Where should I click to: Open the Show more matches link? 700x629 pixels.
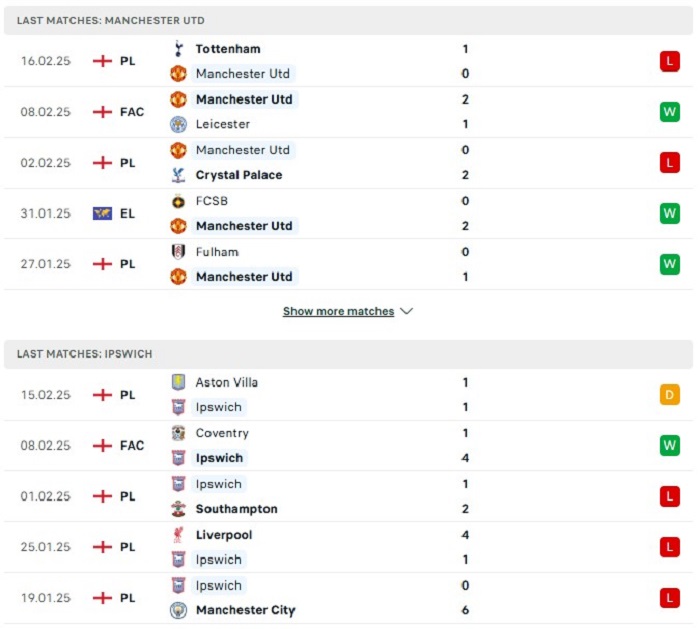(x=338, y=311)
